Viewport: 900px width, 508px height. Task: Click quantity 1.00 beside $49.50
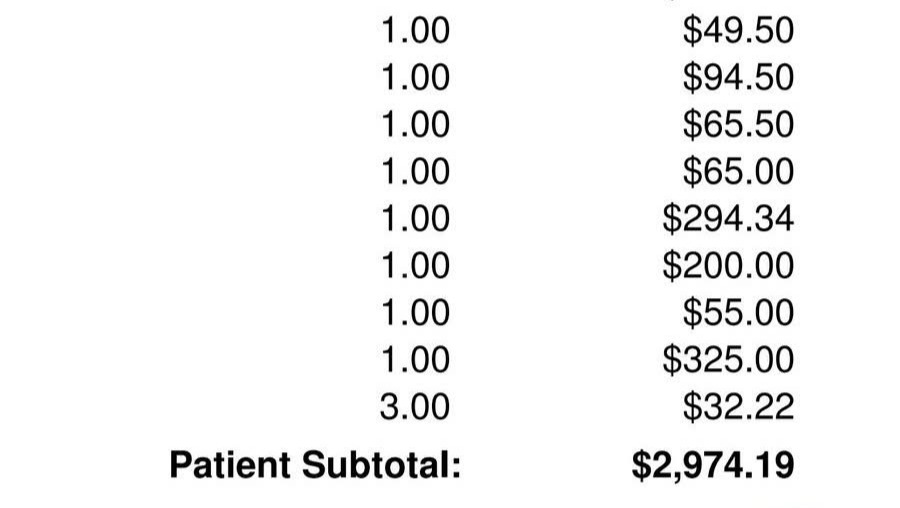[x=415, y=30]
